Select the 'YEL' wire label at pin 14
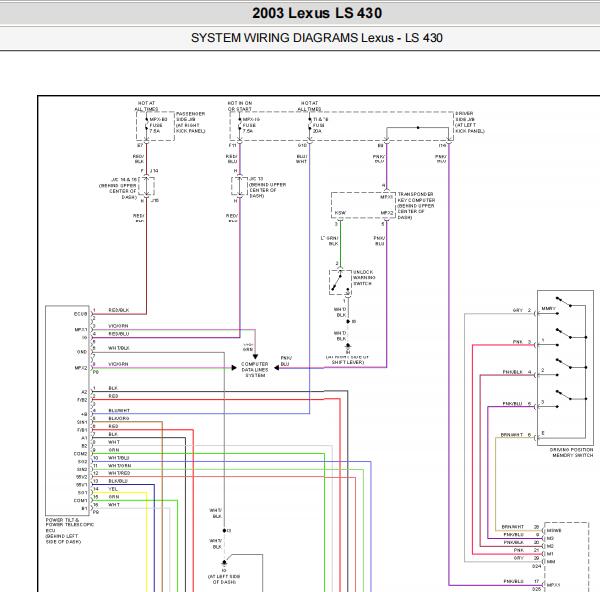The image size is (600, 592). [x=113, y=489]
